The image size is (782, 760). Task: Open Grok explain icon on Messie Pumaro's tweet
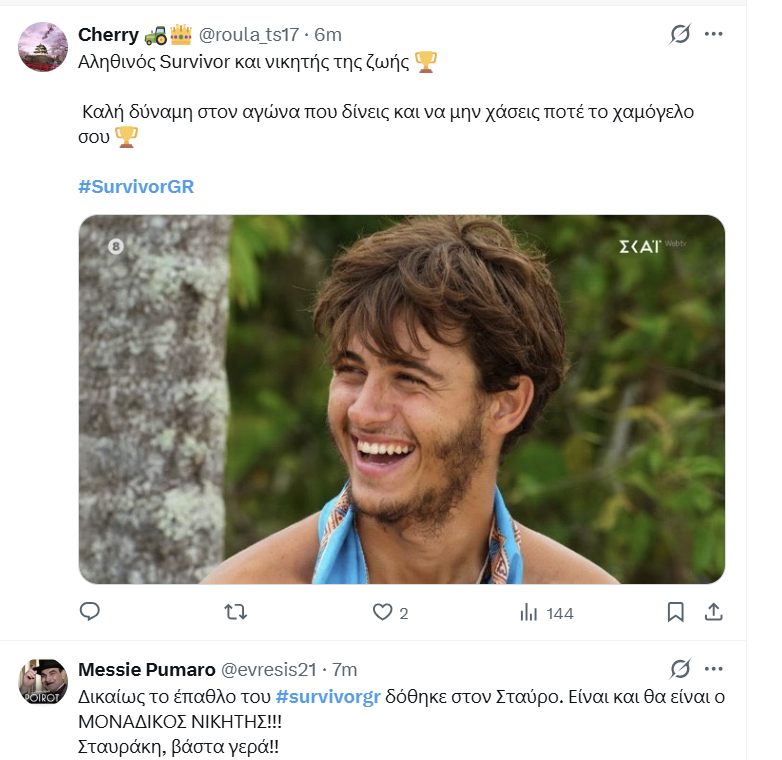click(680, 669)
